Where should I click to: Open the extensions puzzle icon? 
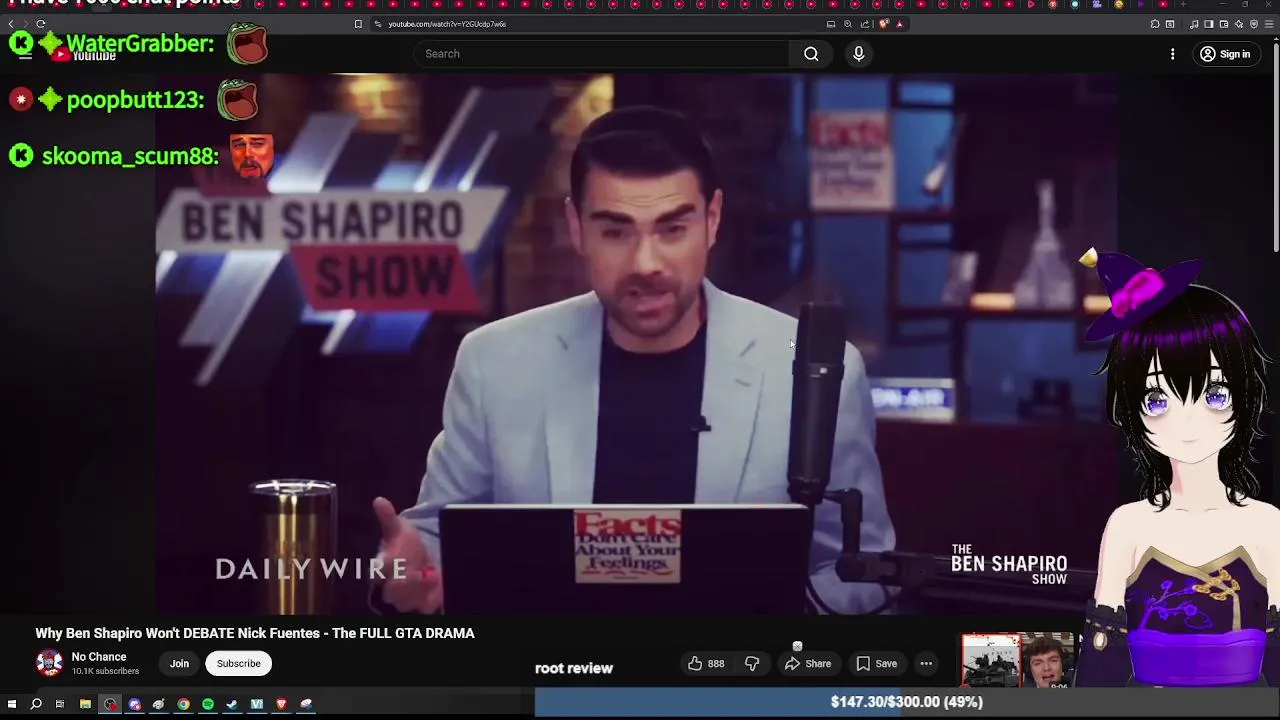(x=1155, y=24)
